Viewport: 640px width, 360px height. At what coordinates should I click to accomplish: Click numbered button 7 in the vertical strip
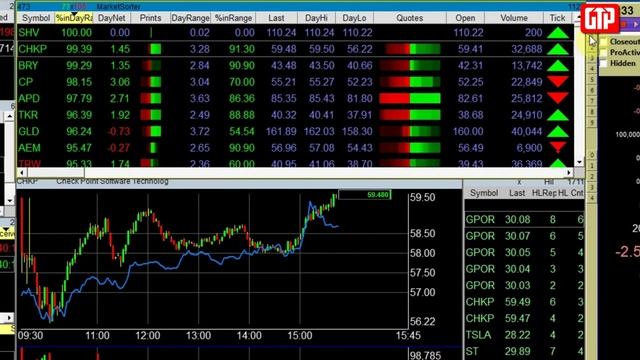coord(592,101)
